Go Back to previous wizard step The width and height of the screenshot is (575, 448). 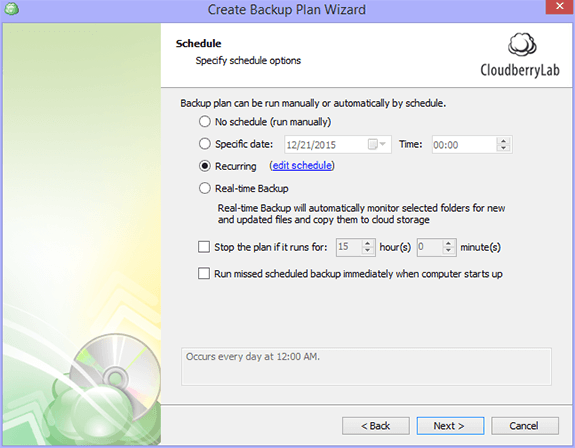tap(376, 426)
